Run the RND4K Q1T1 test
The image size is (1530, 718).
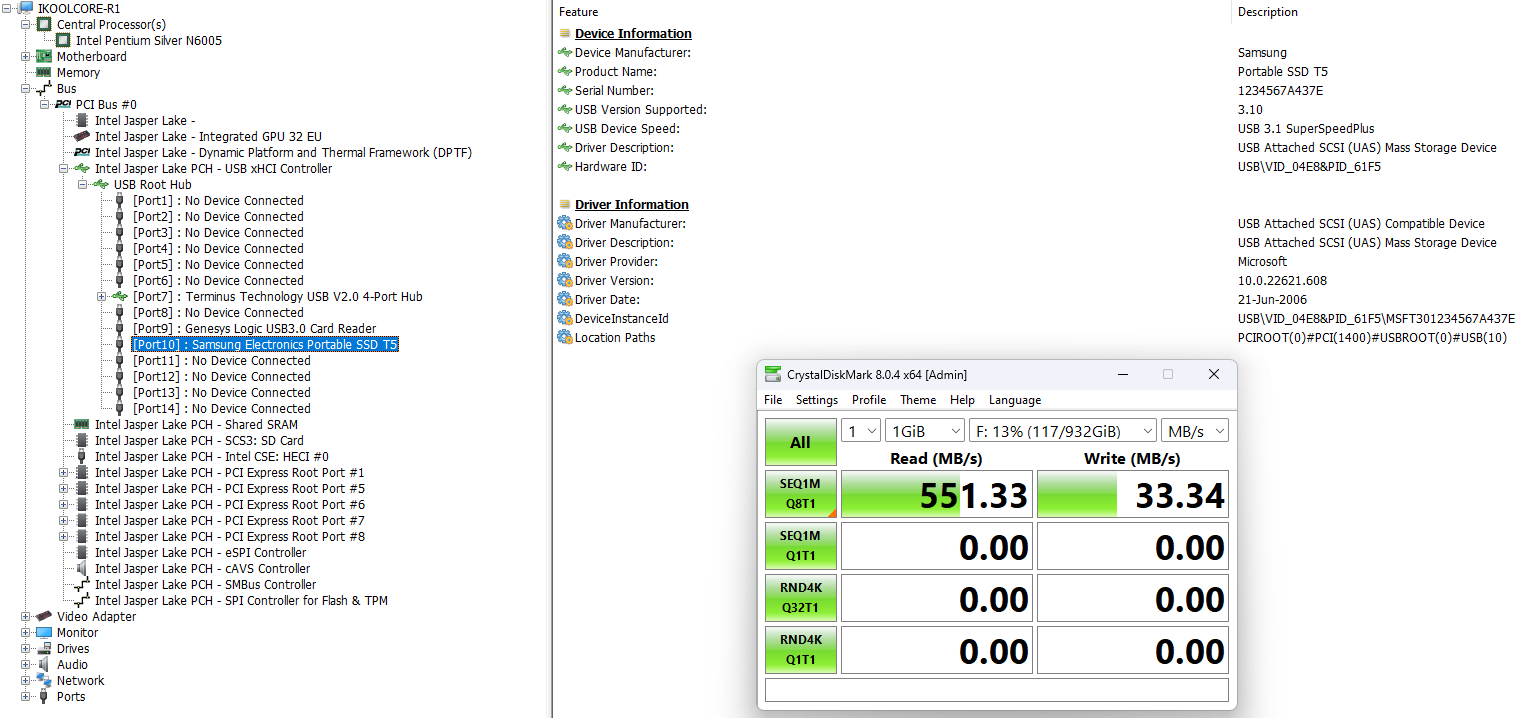pos(800,650)
